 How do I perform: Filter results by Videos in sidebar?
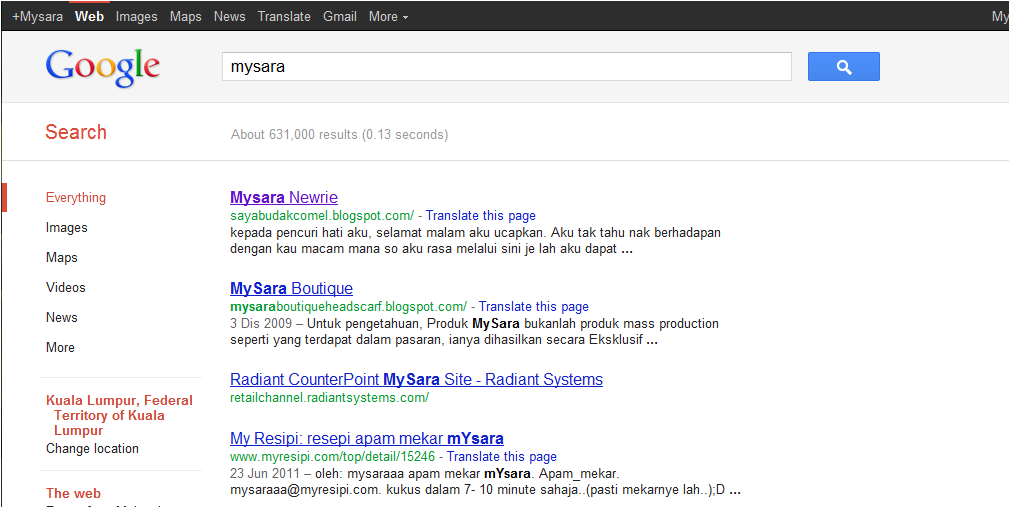click(66, 287)
